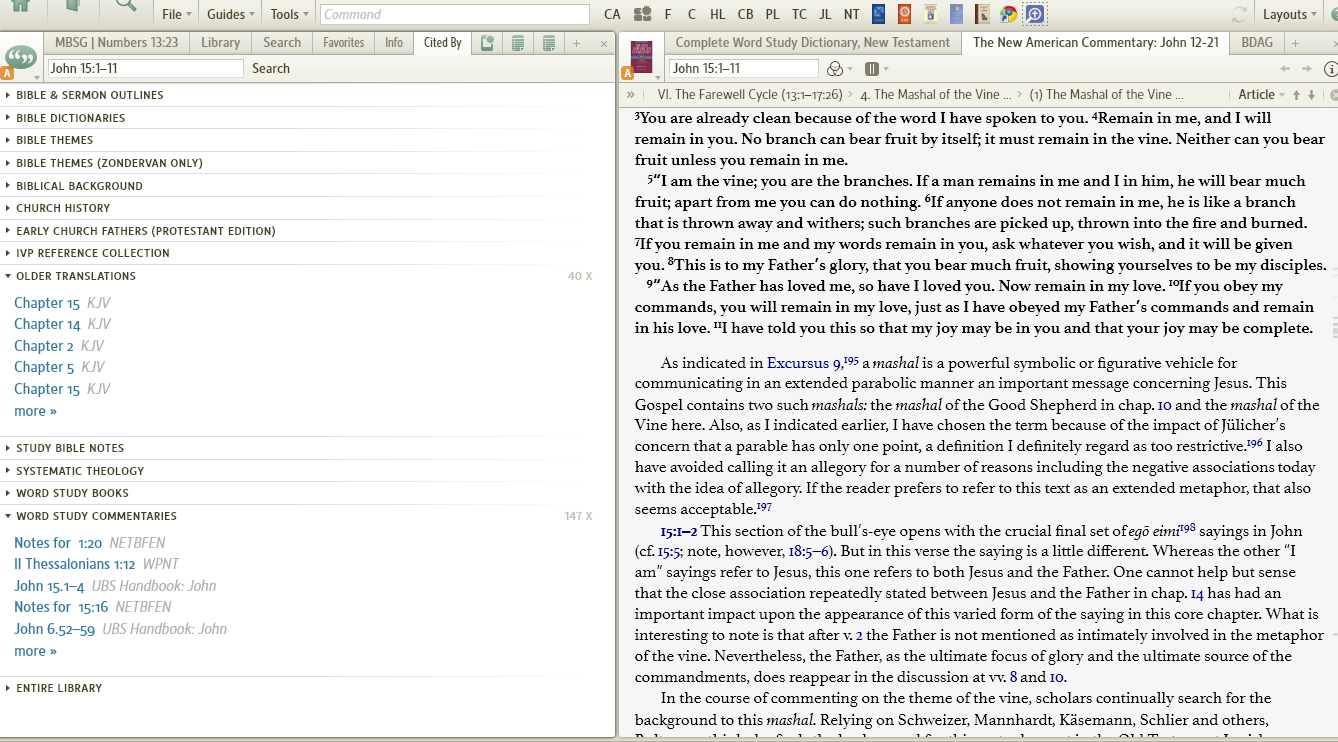
Task: Switch to the Library tab
Action: pos(220,42)
